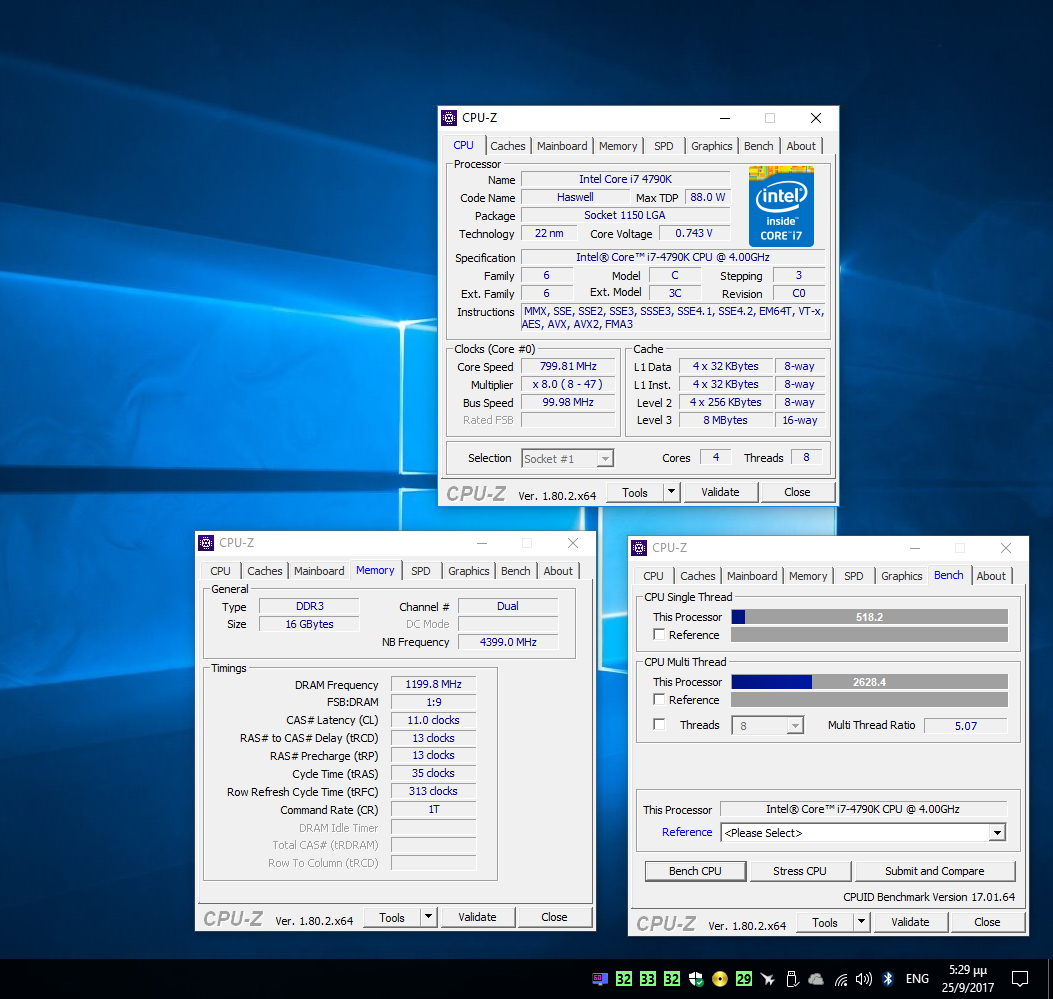1053x999 pixels.
Task: Enable Reference checkbox under CPU Multi Thread
Action: (659, 700)
